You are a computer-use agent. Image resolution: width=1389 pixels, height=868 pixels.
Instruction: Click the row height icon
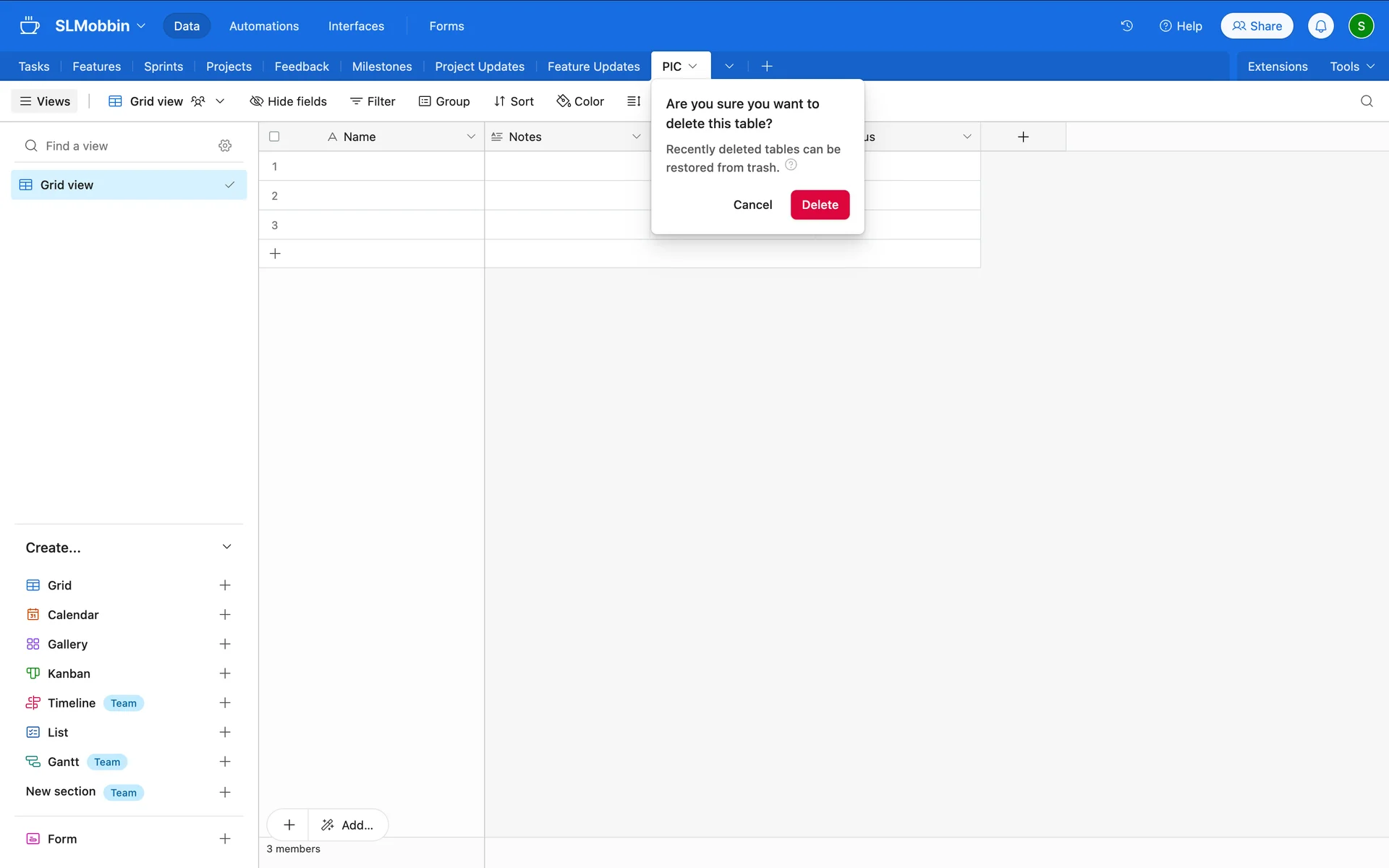(x=634, y=101)
